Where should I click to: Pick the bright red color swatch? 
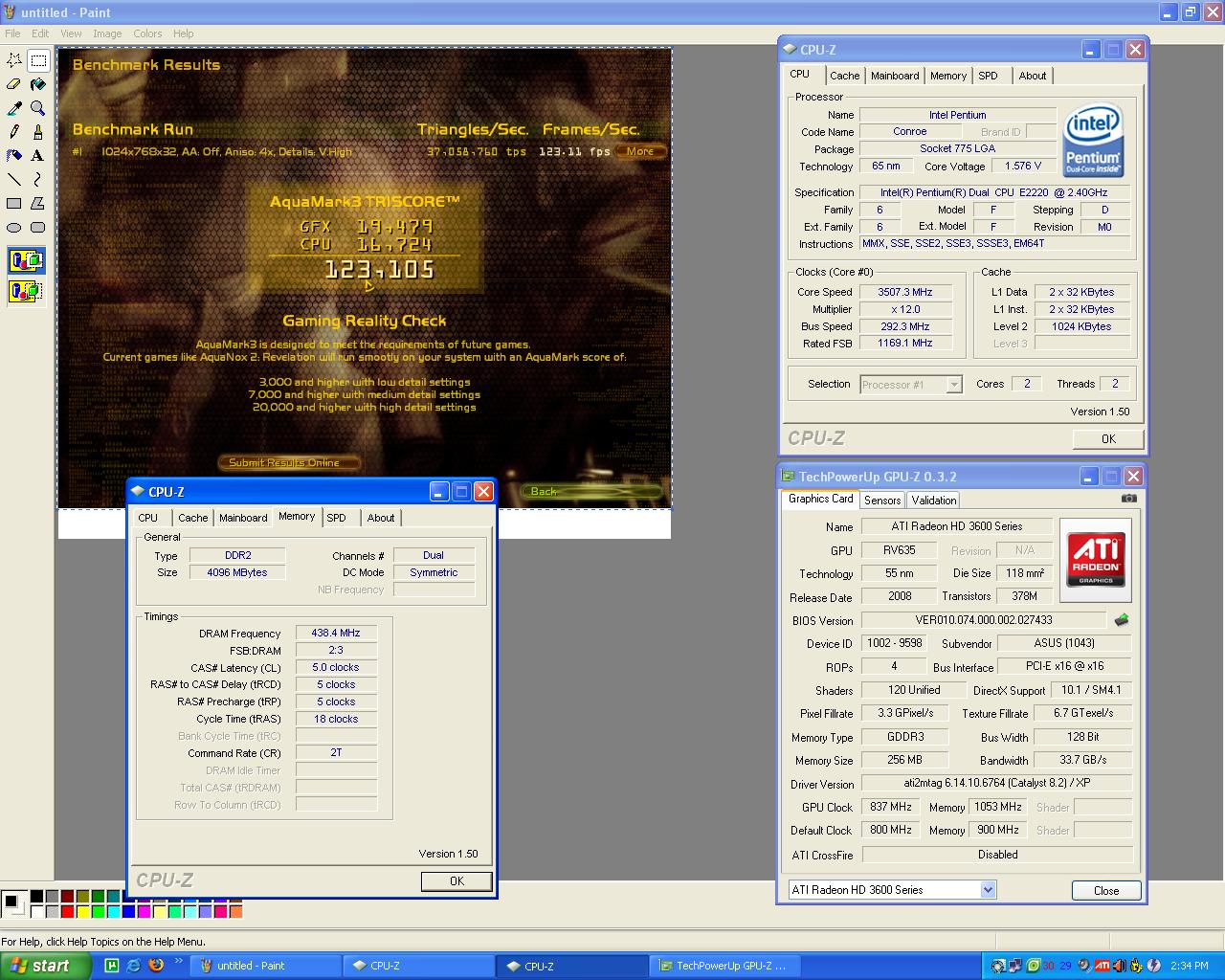tap(67, 911)
